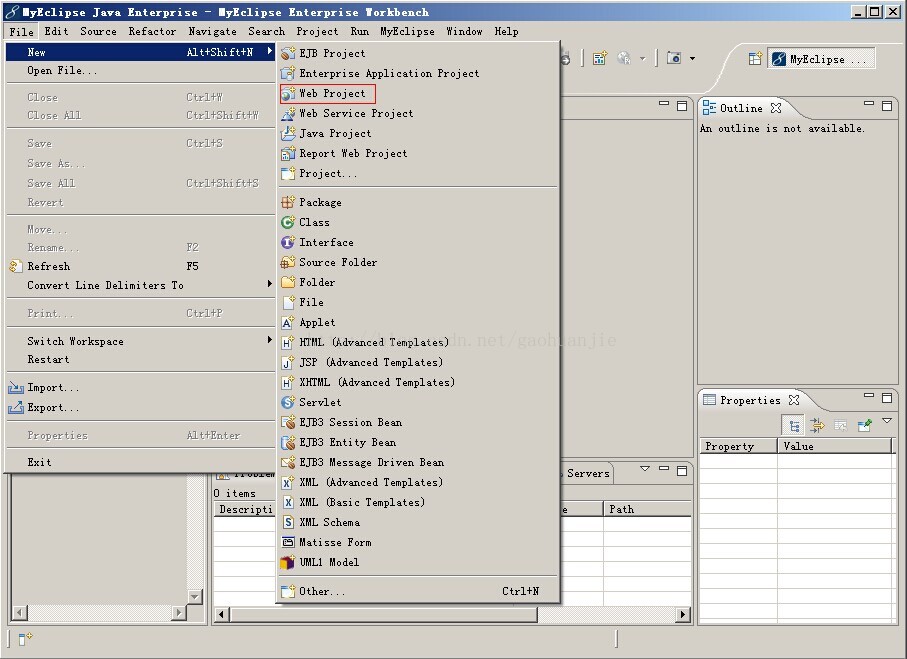907x659 pixels.
Task: Click the JSP Advanced Templates icon
Action: tap(287, 362)
